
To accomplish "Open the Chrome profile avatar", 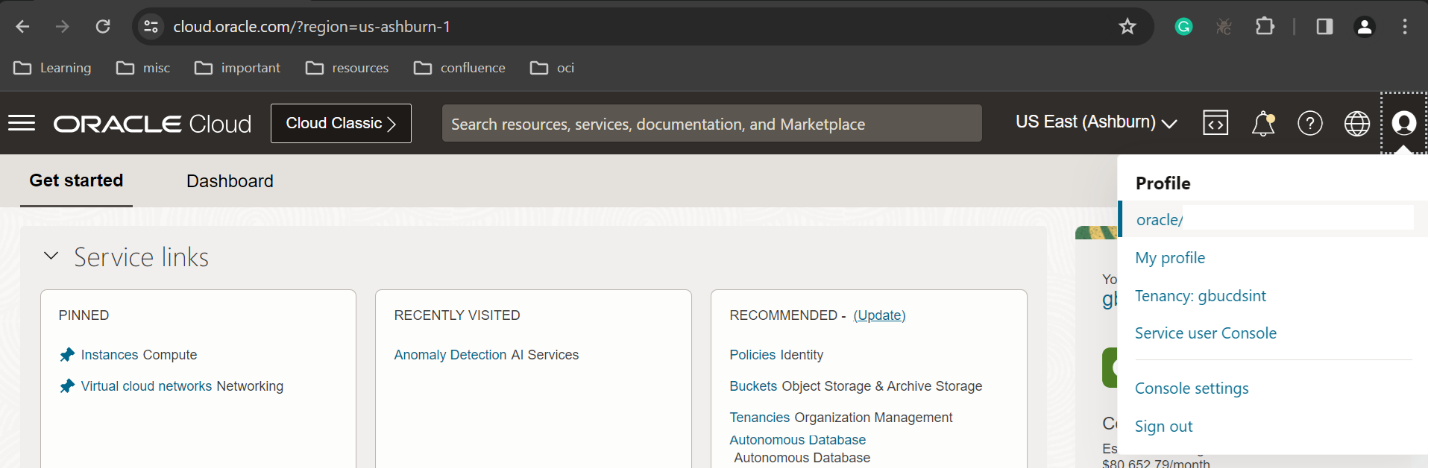I will click(x=1364, y=27).
